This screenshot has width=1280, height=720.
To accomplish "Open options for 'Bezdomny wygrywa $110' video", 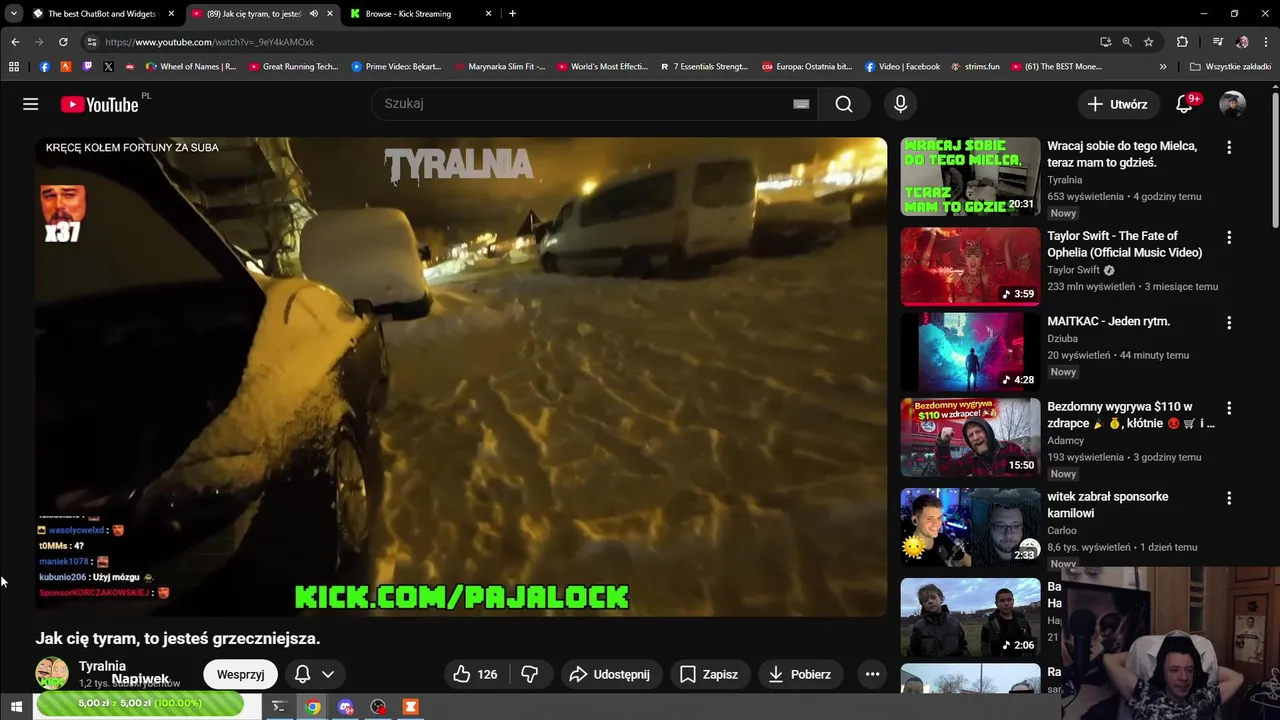I will click(x=1229, y=408).
